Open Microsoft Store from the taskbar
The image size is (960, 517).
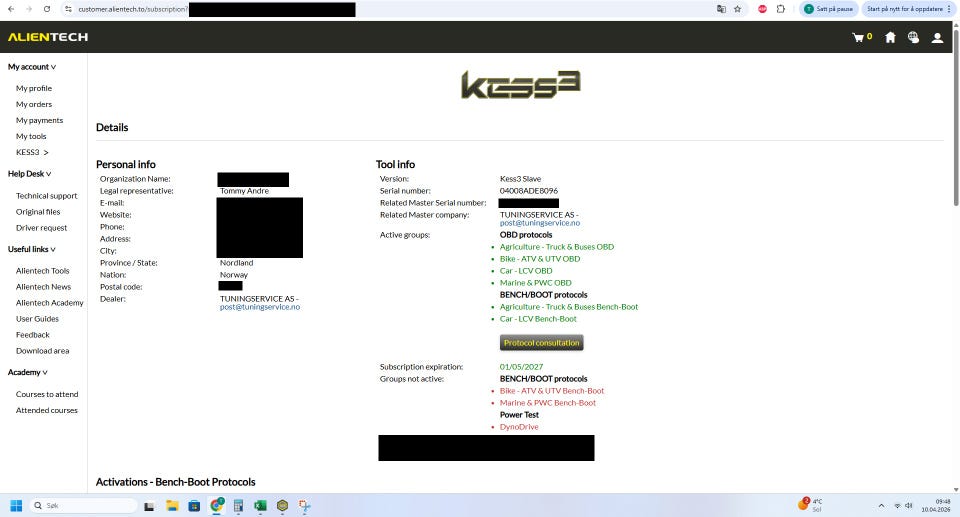pyautogui.click(x=194, y=505)
